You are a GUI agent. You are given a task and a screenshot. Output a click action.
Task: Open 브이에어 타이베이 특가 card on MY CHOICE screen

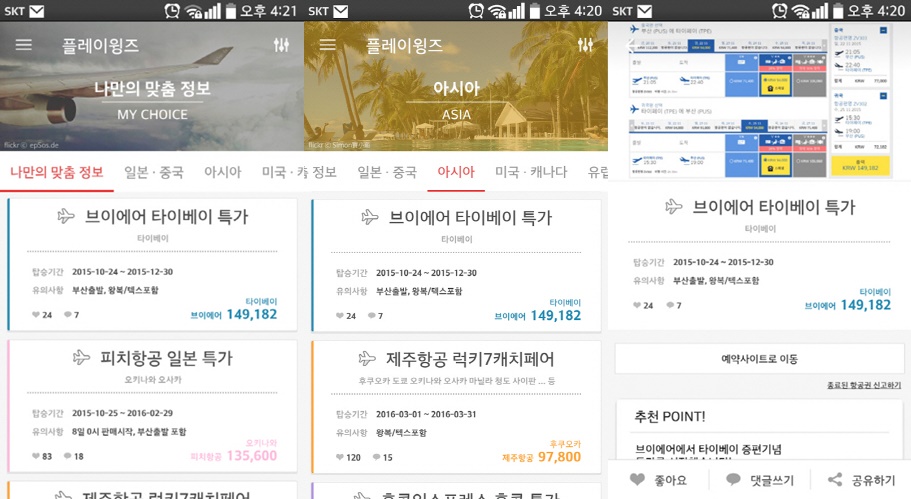(x=153, y=265)
